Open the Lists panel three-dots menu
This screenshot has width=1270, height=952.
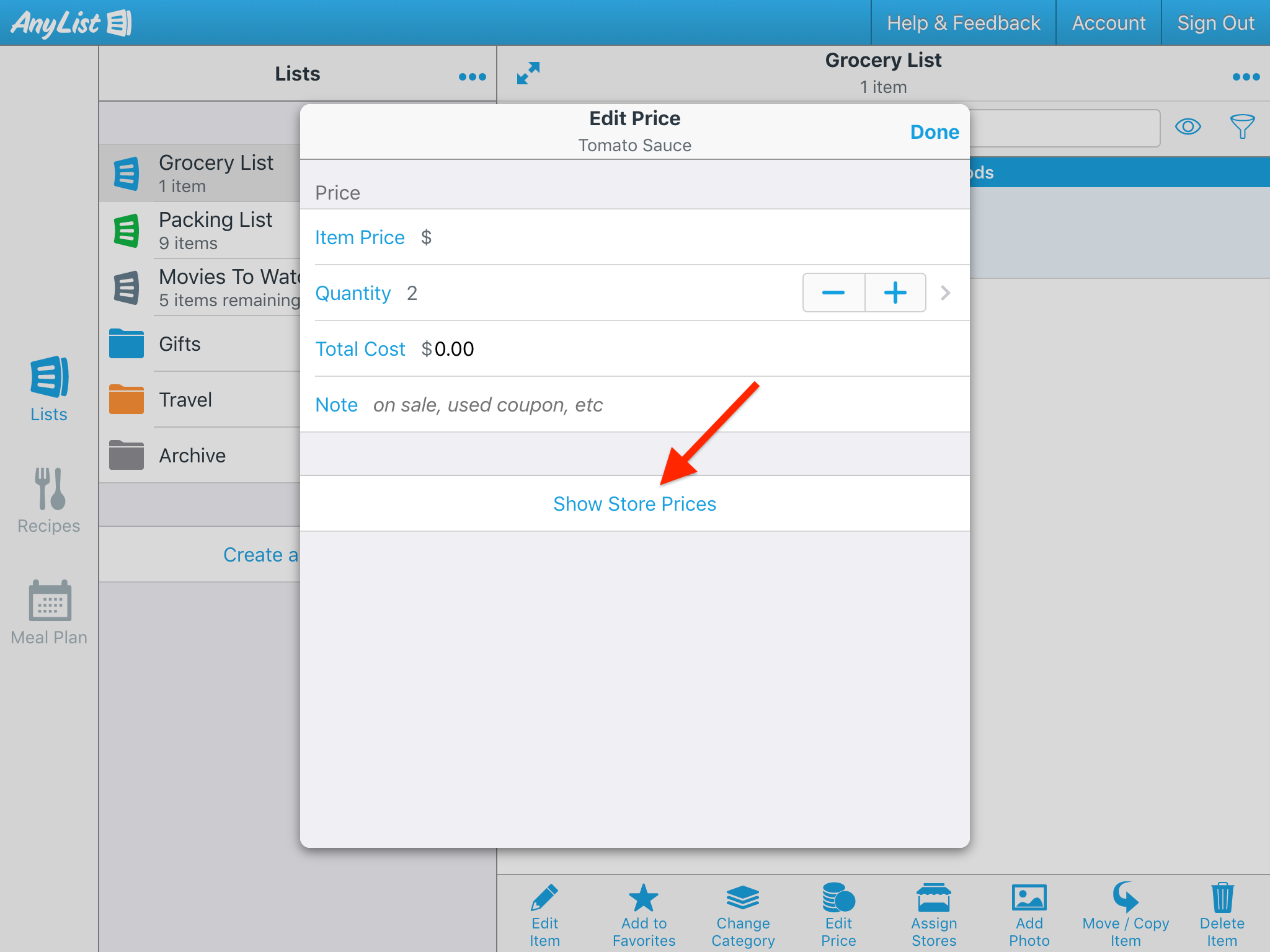(x=472, y=77)
